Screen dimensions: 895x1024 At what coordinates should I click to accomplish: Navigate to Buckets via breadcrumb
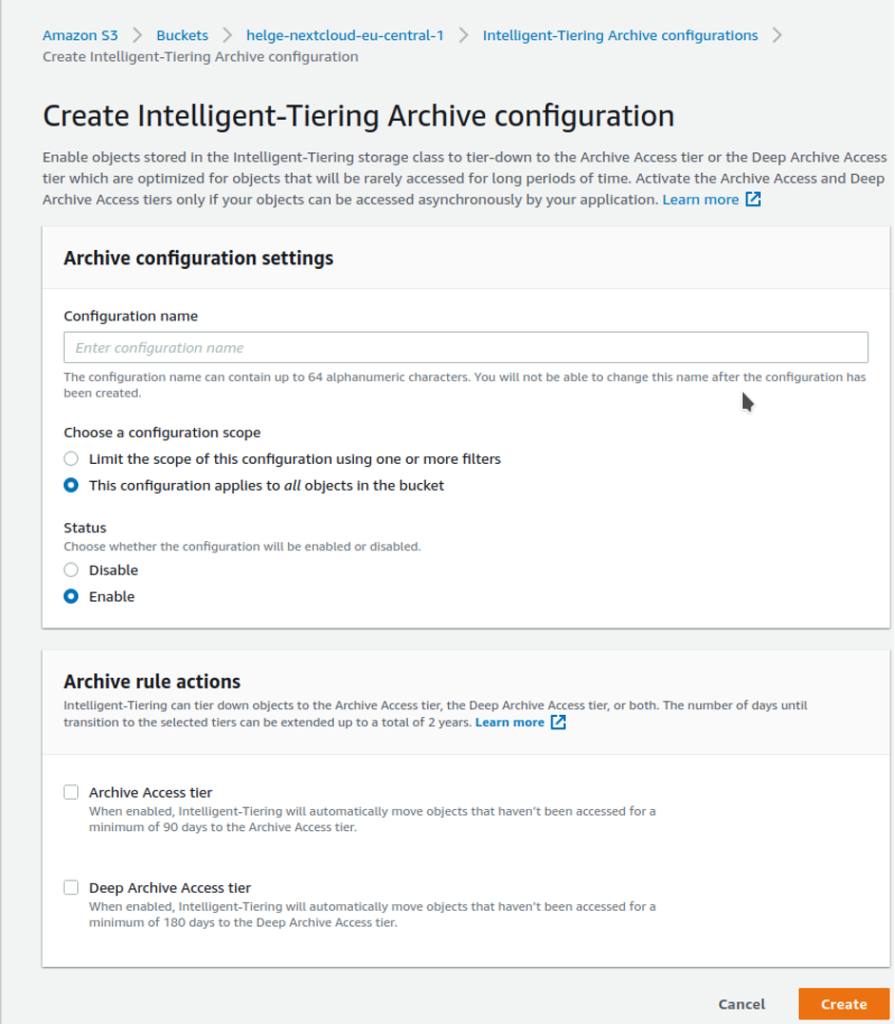coord(182,35)
